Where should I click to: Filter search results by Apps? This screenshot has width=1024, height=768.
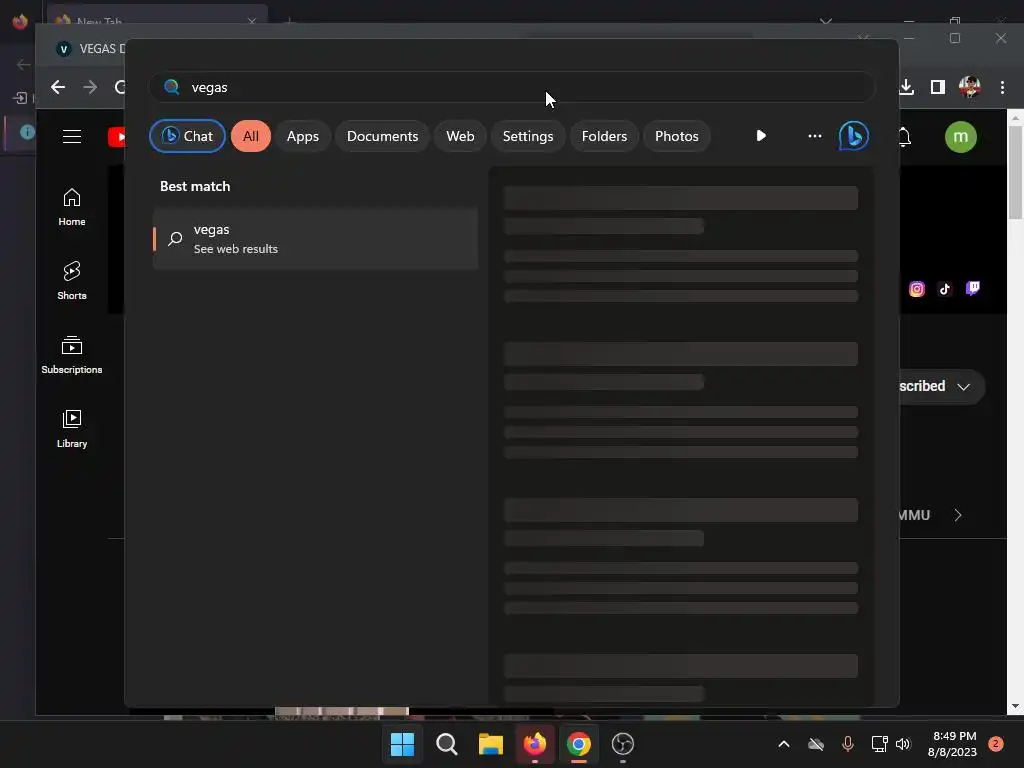303,136
